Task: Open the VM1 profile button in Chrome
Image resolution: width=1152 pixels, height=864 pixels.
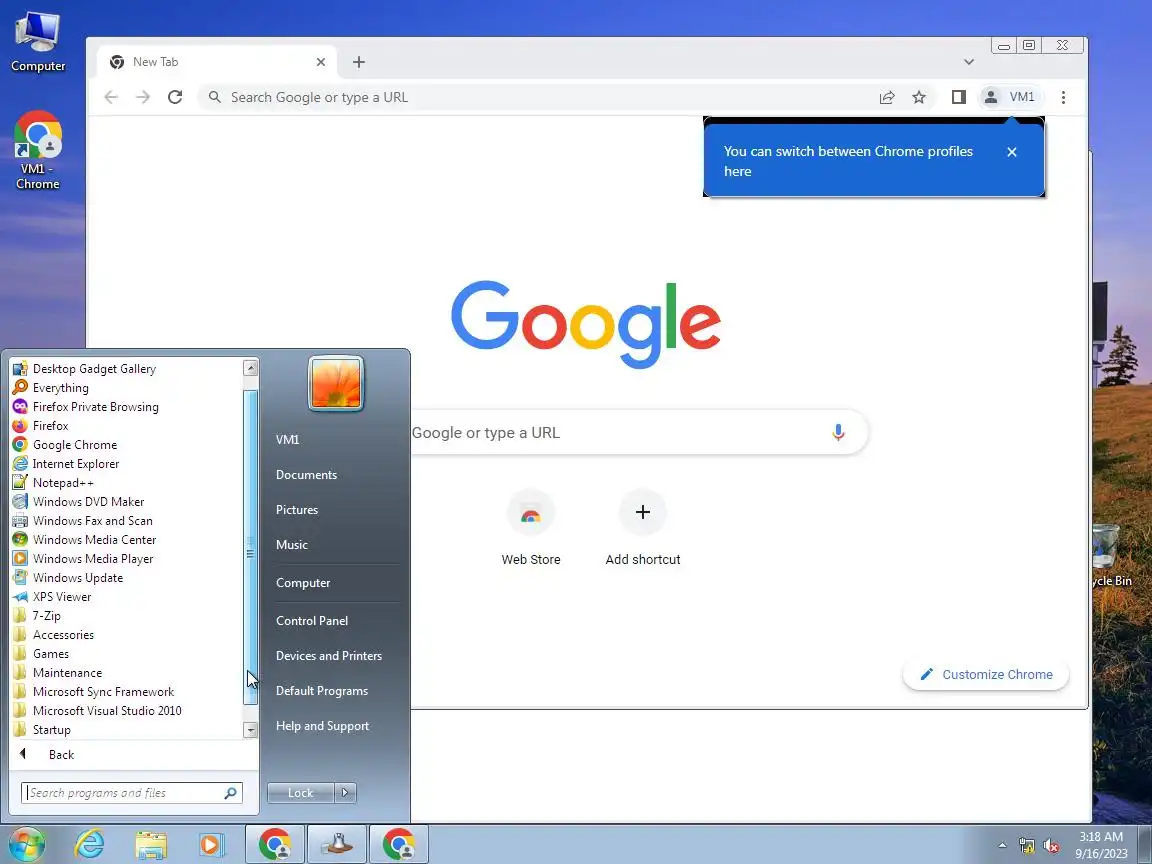Action: (x=1010, y=97)
